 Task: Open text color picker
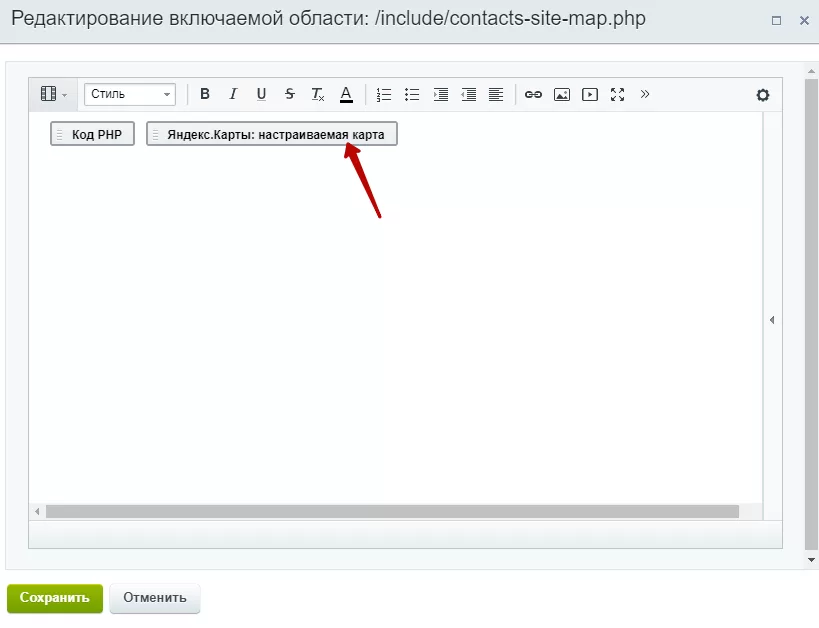tap(346, 94)
